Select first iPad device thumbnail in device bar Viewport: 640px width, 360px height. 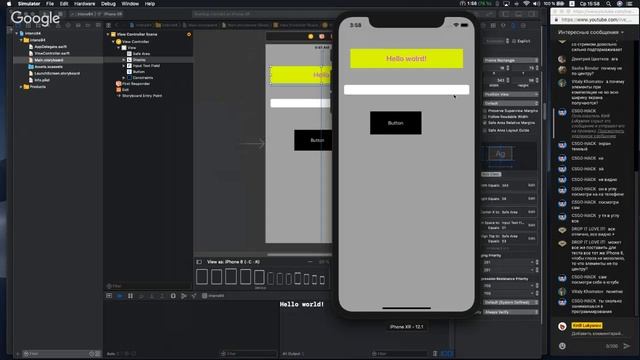tap(202, 277)
